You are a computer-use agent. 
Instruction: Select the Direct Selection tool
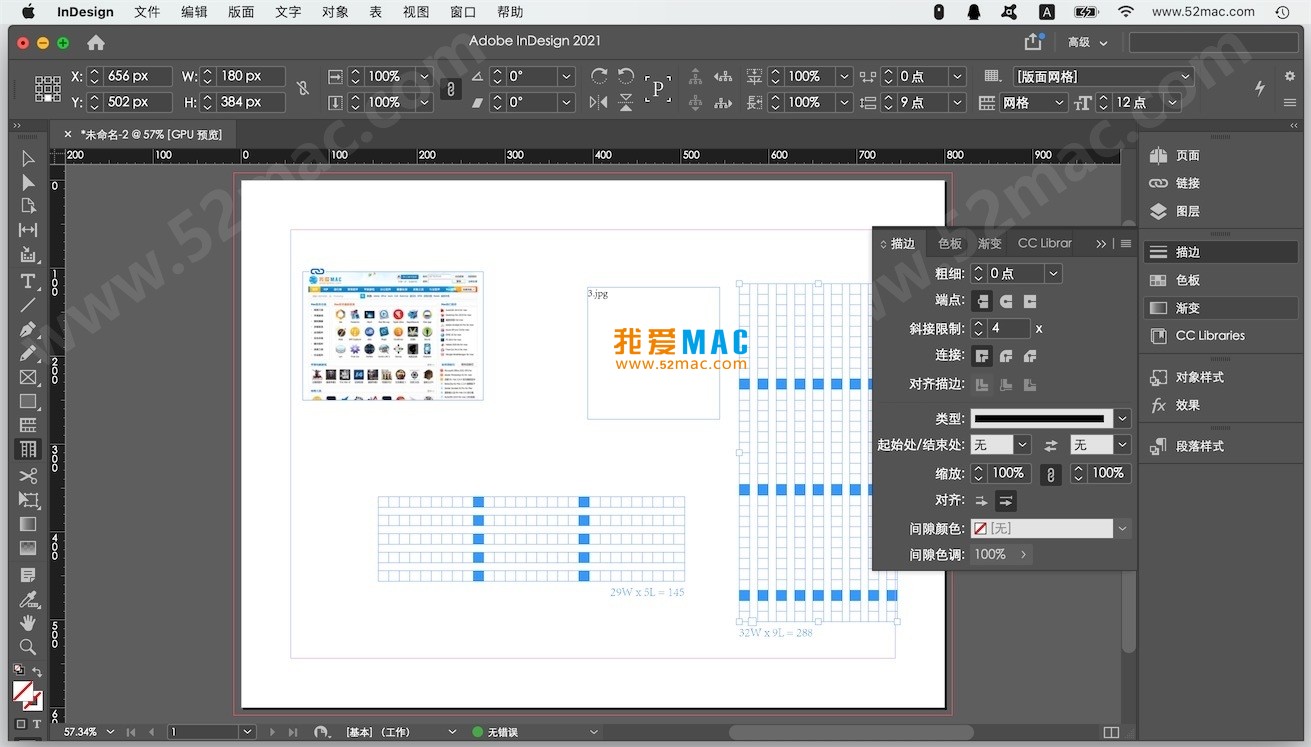[x=28, y=182]
